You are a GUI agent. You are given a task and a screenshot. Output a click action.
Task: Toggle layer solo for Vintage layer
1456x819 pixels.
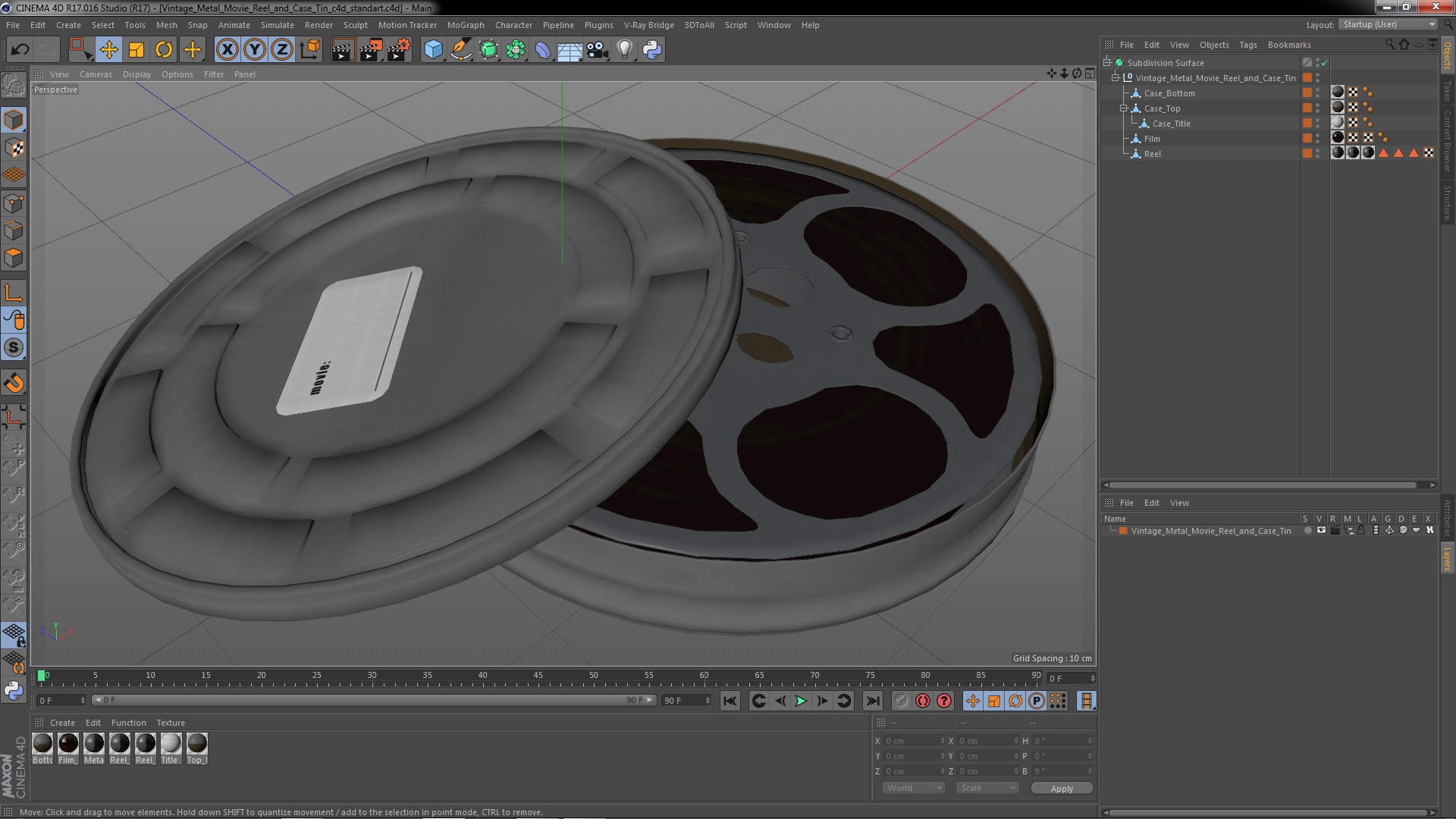click(1307, 531)
